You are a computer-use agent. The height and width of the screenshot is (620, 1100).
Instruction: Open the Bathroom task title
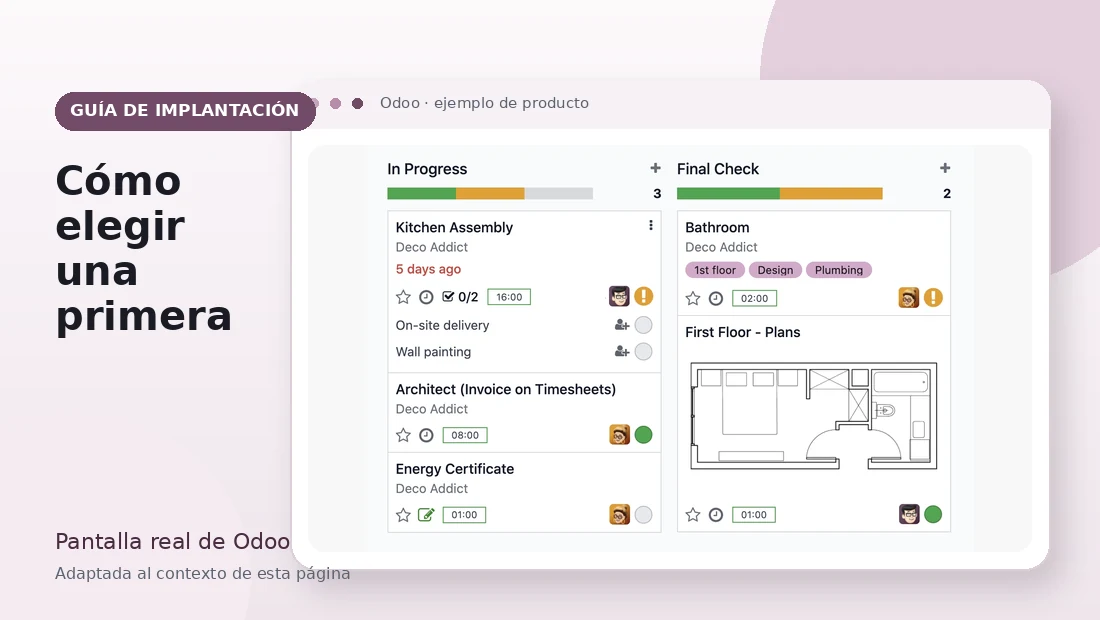point(717,227)
